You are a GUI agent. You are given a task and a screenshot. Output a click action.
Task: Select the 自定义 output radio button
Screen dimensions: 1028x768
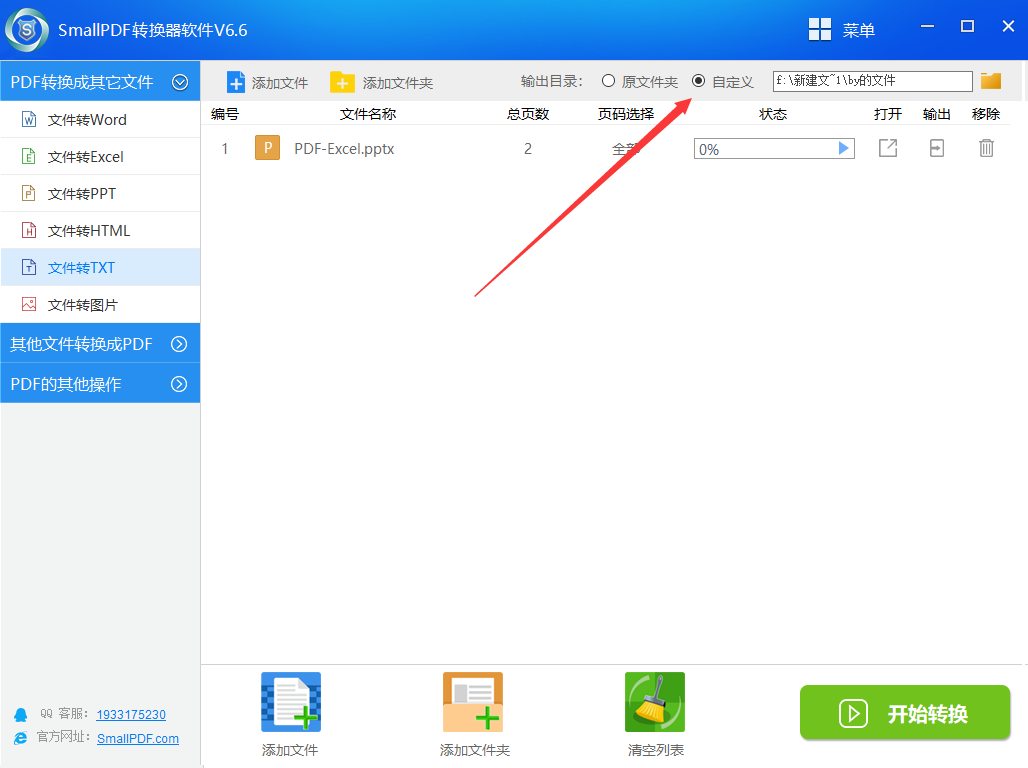point(698,81)
